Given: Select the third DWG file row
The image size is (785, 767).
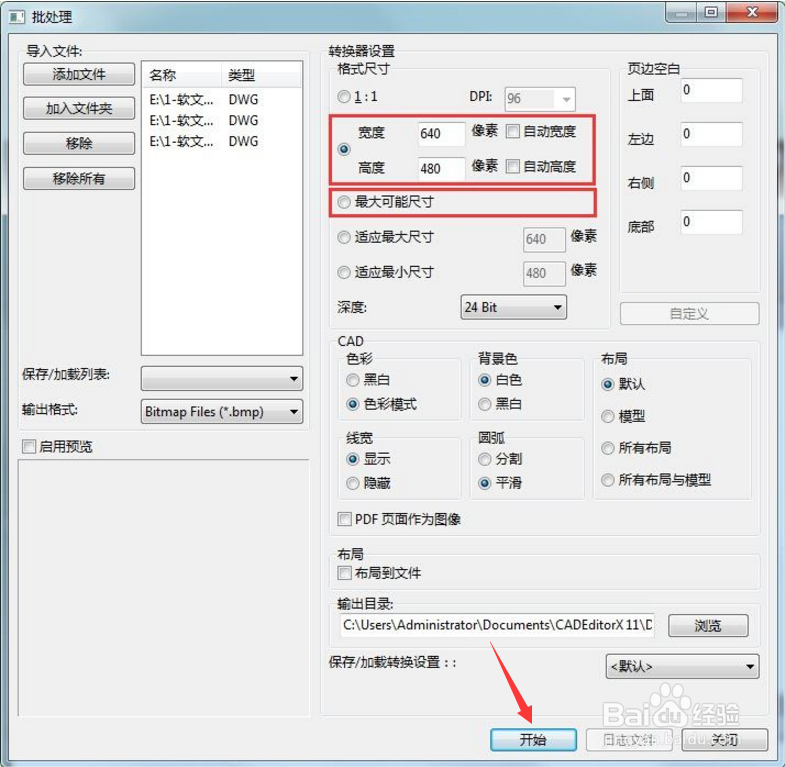Looking at the screenshot, I should (x=222, y=142).
